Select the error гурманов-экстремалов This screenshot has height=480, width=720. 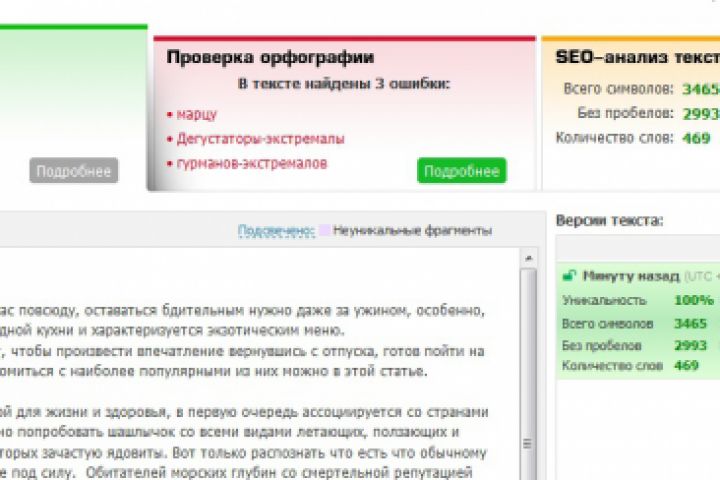[x=252, y=163]
